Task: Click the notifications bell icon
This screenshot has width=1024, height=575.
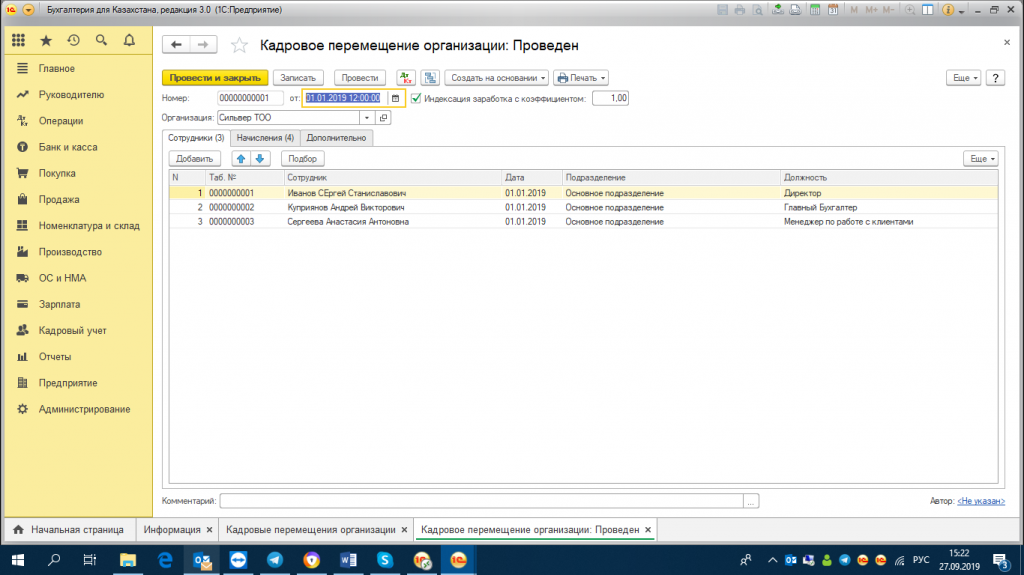Action: pos(129,41)
